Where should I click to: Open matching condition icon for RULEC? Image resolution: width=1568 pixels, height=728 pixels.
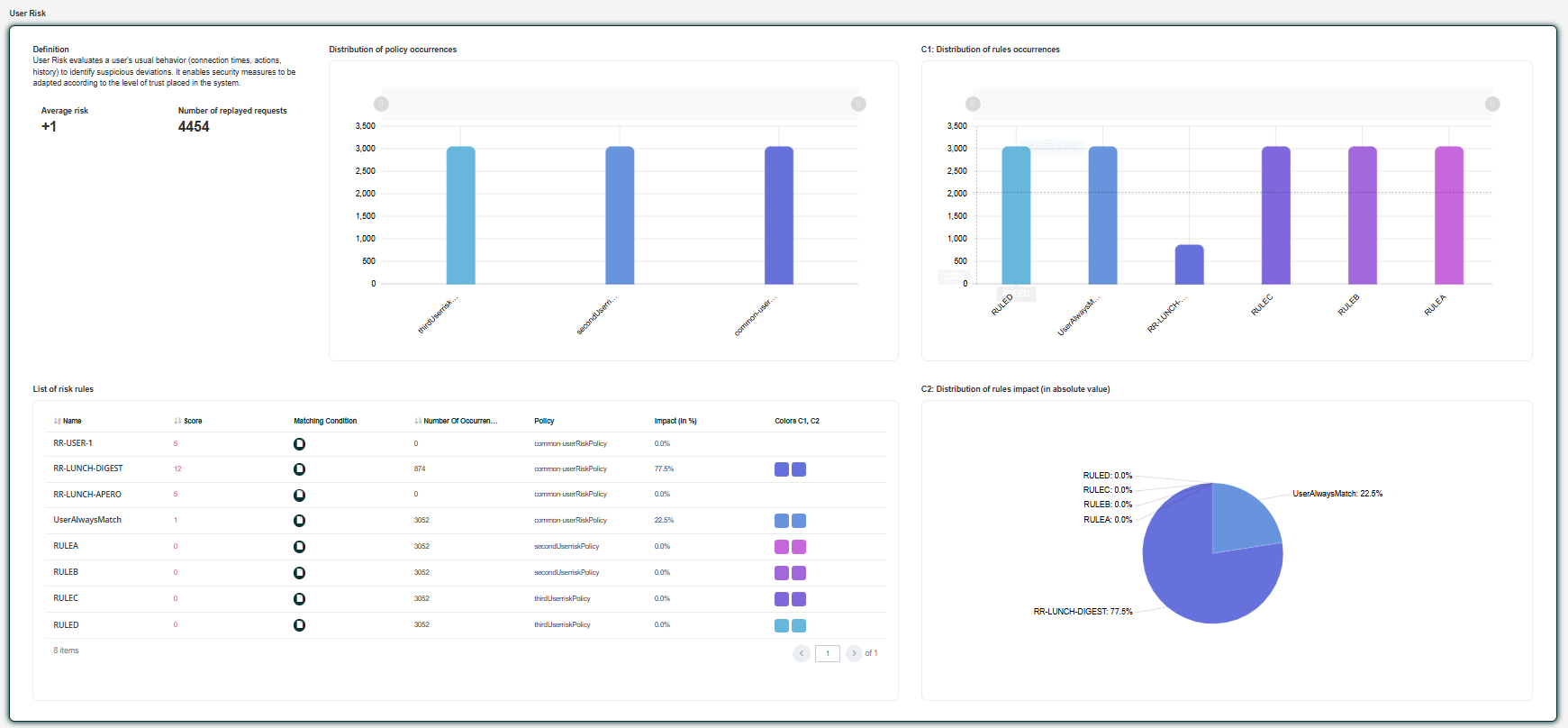click(299, 599)
